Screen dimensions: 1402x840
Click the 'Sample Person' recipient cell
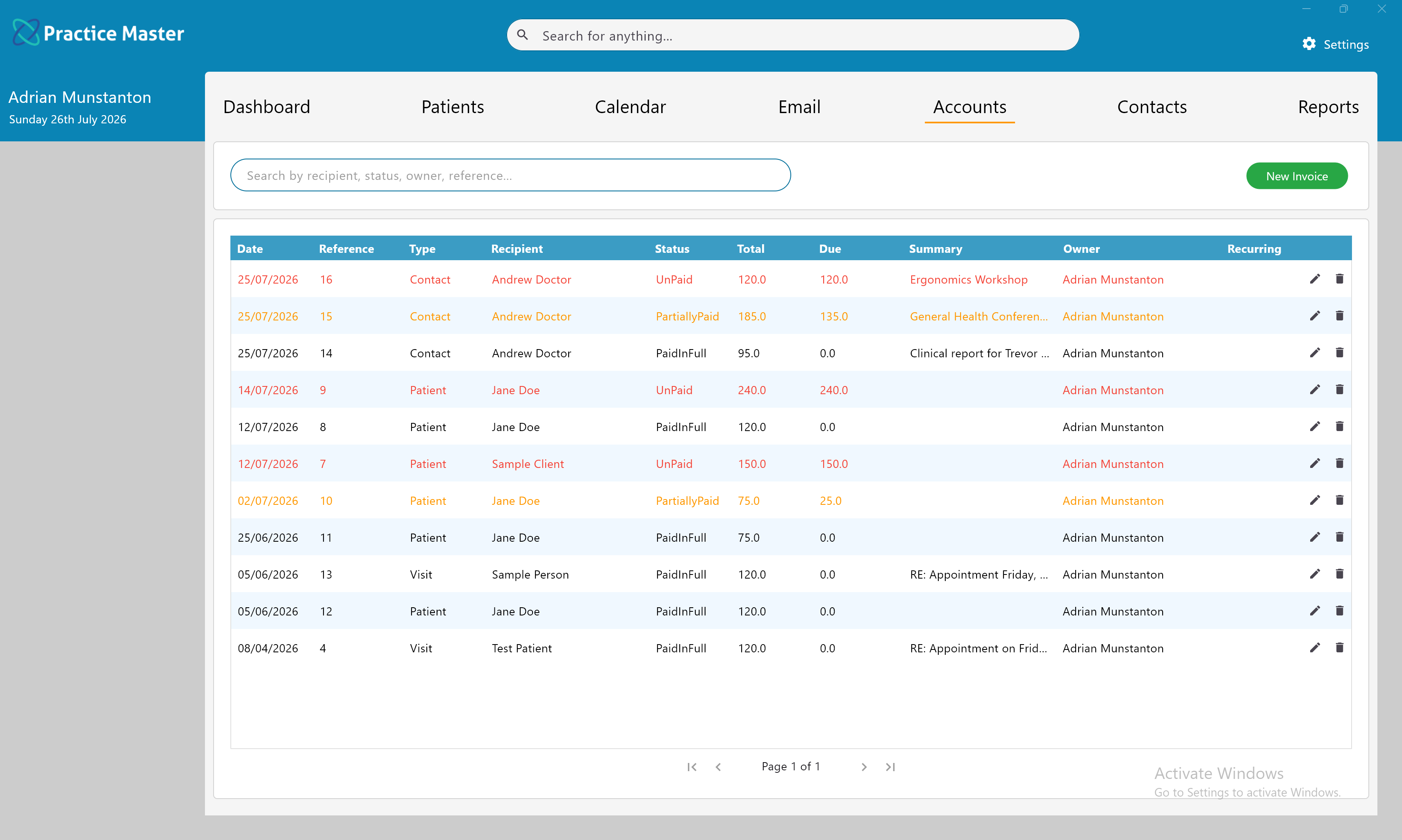pyautogui.click(x=530, y=574)
